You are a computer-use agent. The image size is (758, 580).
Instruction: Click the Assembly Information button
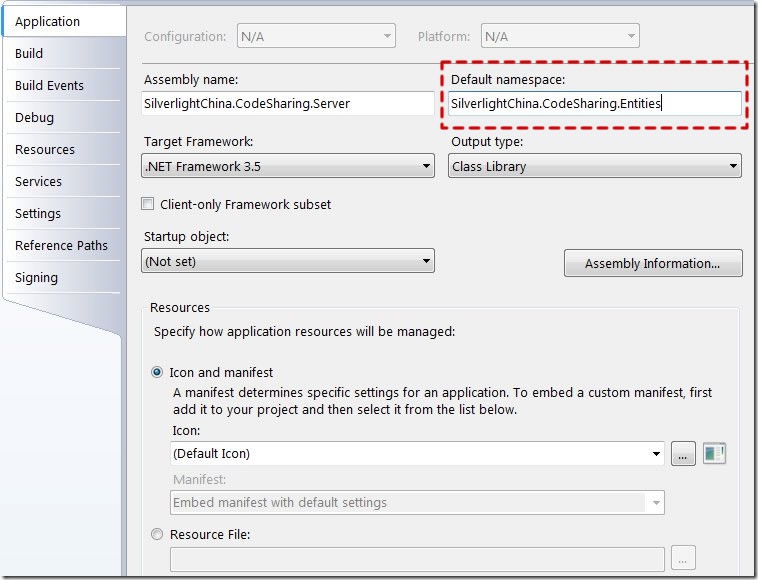click(x=653, y=263)
